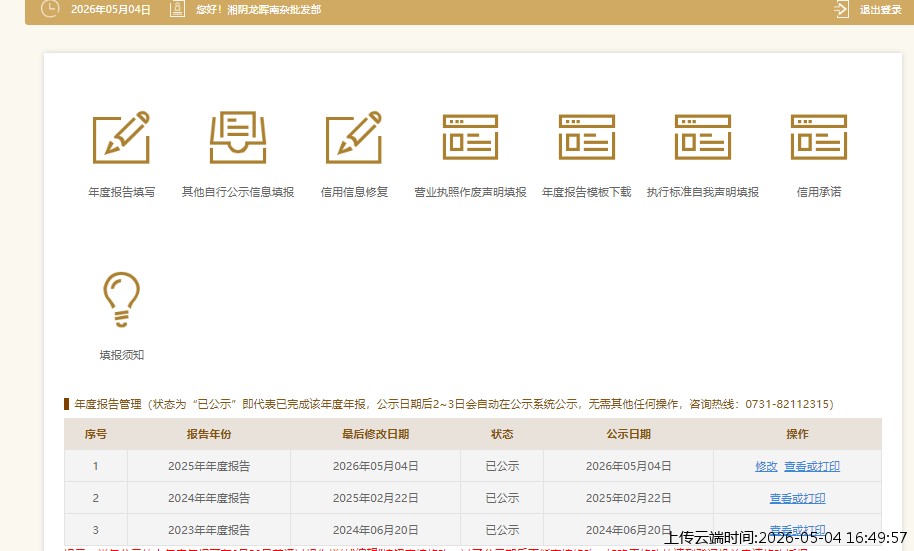This screenshot has width=914, height=551.
Task: Click last-modified date 2024年06月20日
Action: click(375, 530)
